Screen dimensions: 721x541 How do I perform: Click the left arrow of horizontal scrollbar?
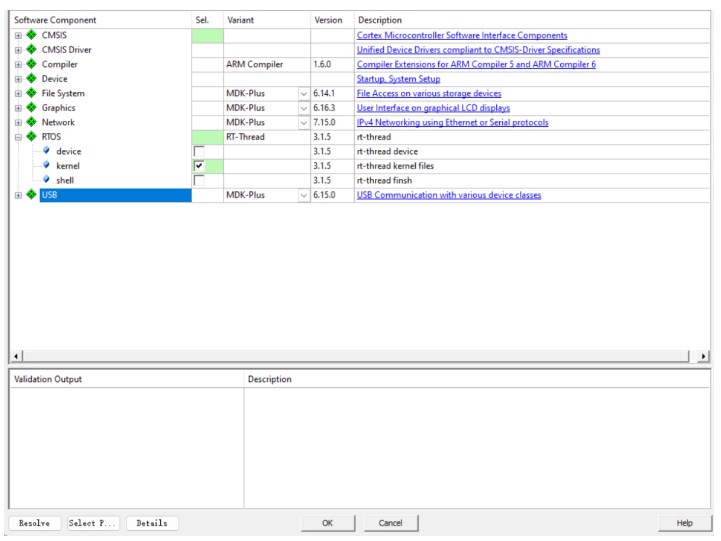16,356
